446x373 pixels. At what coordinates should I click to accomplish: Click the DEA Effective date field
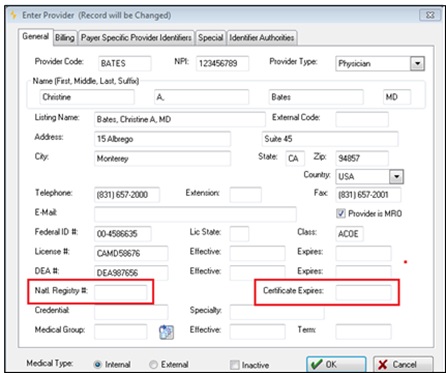tap(257, 272)
